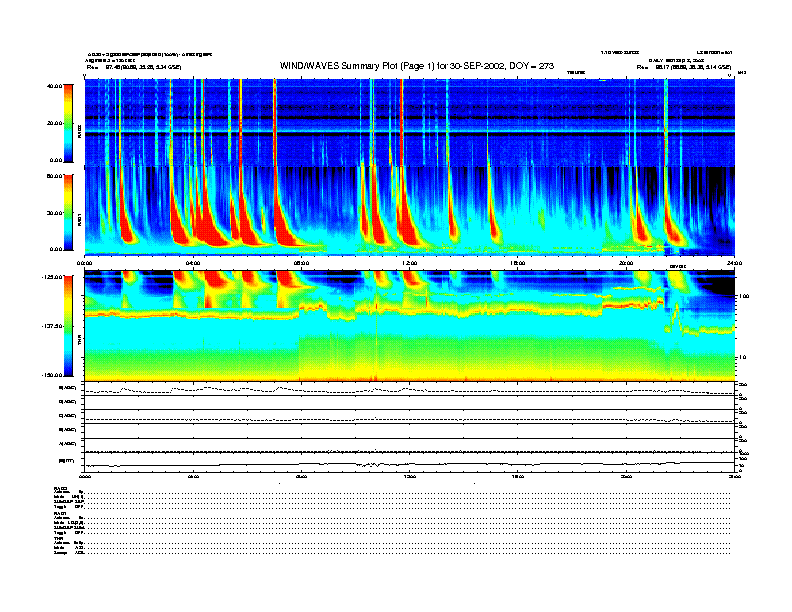The width and height of the screenshot is (792, 612).
Task: Select the TNR color scale bar
Action: click(x=68, y=326)
